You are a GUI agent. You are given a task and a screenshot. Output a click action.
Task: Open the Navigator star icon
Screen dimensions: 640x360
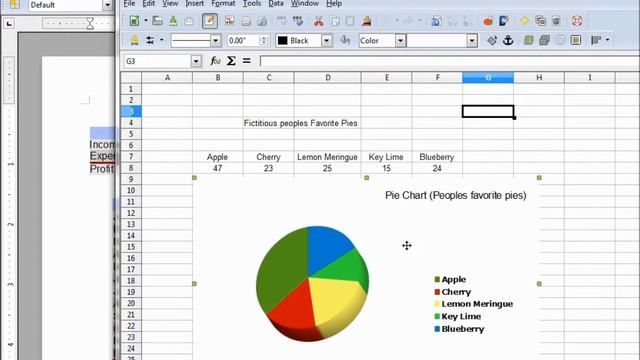(524, 21)
